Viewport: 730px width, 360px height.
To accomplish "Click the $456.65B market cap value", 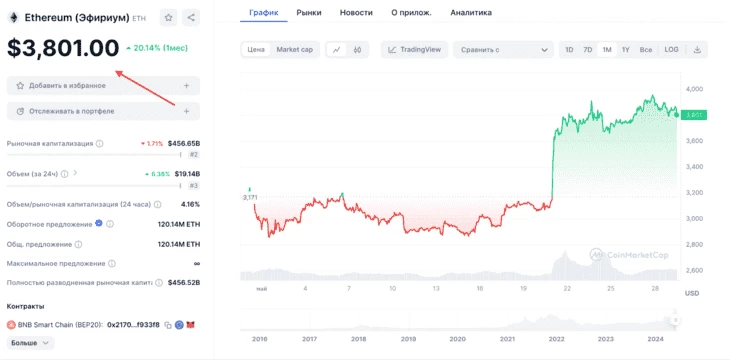I will pyautogui.click(x=184, y=143).
